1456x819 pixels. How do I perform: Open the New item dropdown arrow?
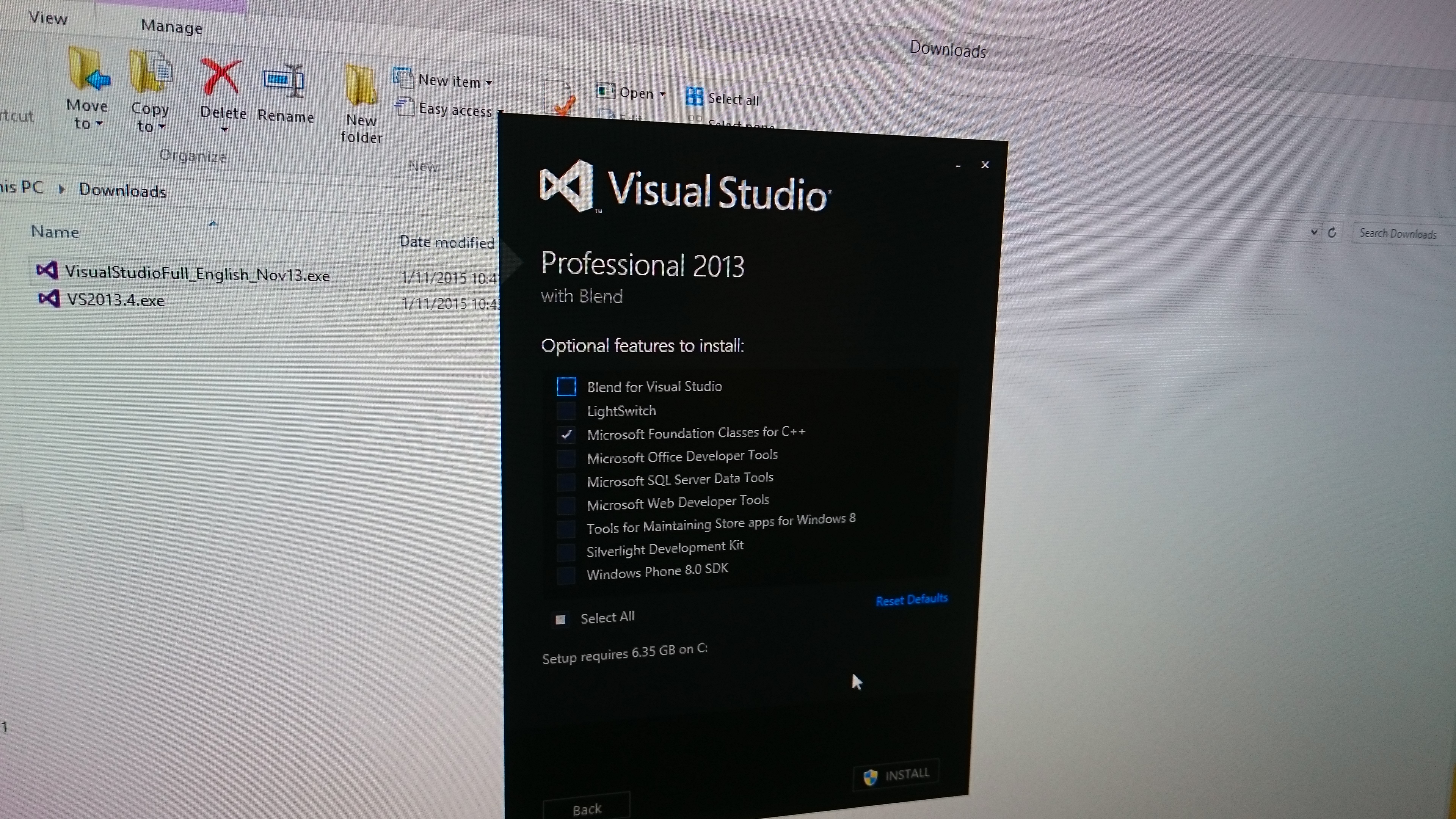pyautogui.click(x=489, y=83)
